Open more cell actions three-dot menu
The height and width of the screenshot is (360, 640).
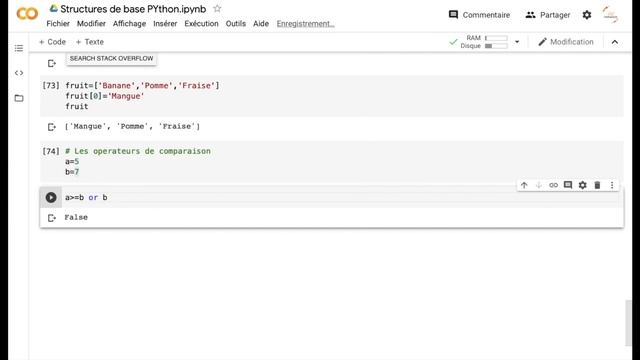click(x=612, y=185)
